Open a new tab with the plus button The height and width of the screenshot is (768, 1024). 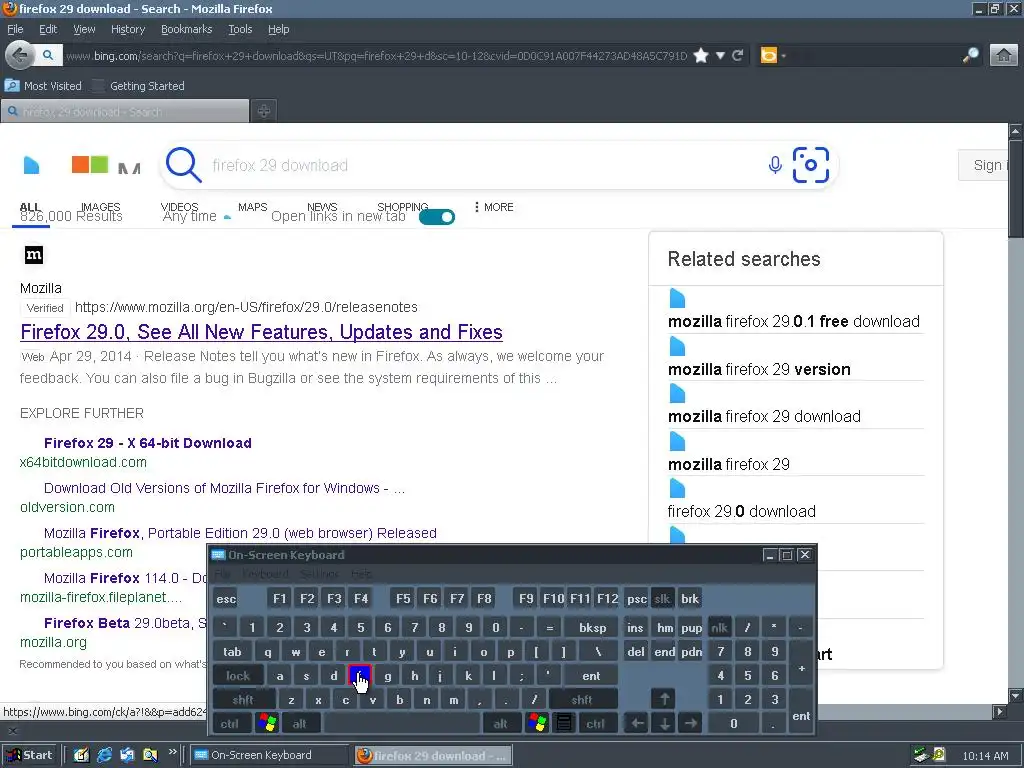264,111
